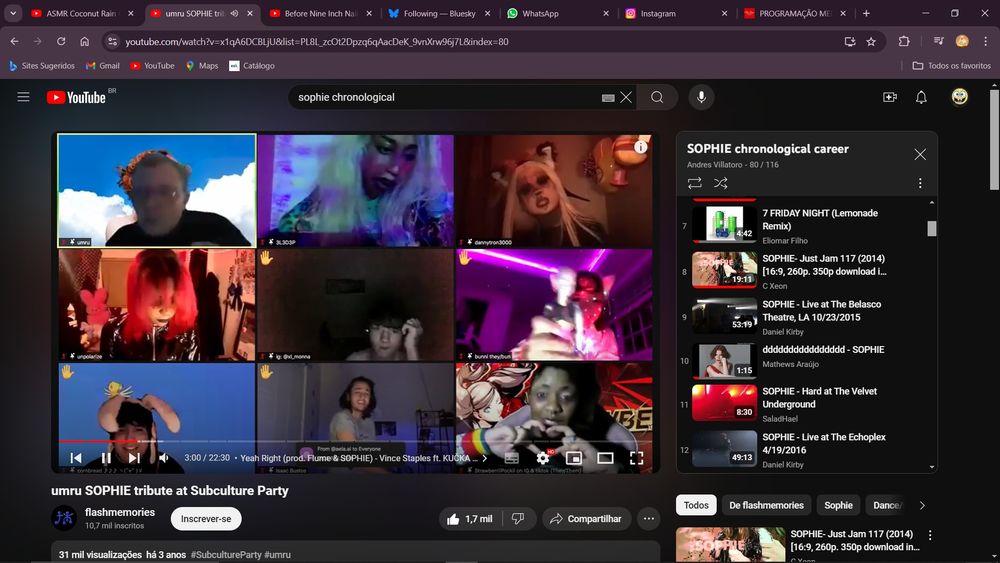Open Gmail bookmark in bookmarks bar

tap(103, 66)
